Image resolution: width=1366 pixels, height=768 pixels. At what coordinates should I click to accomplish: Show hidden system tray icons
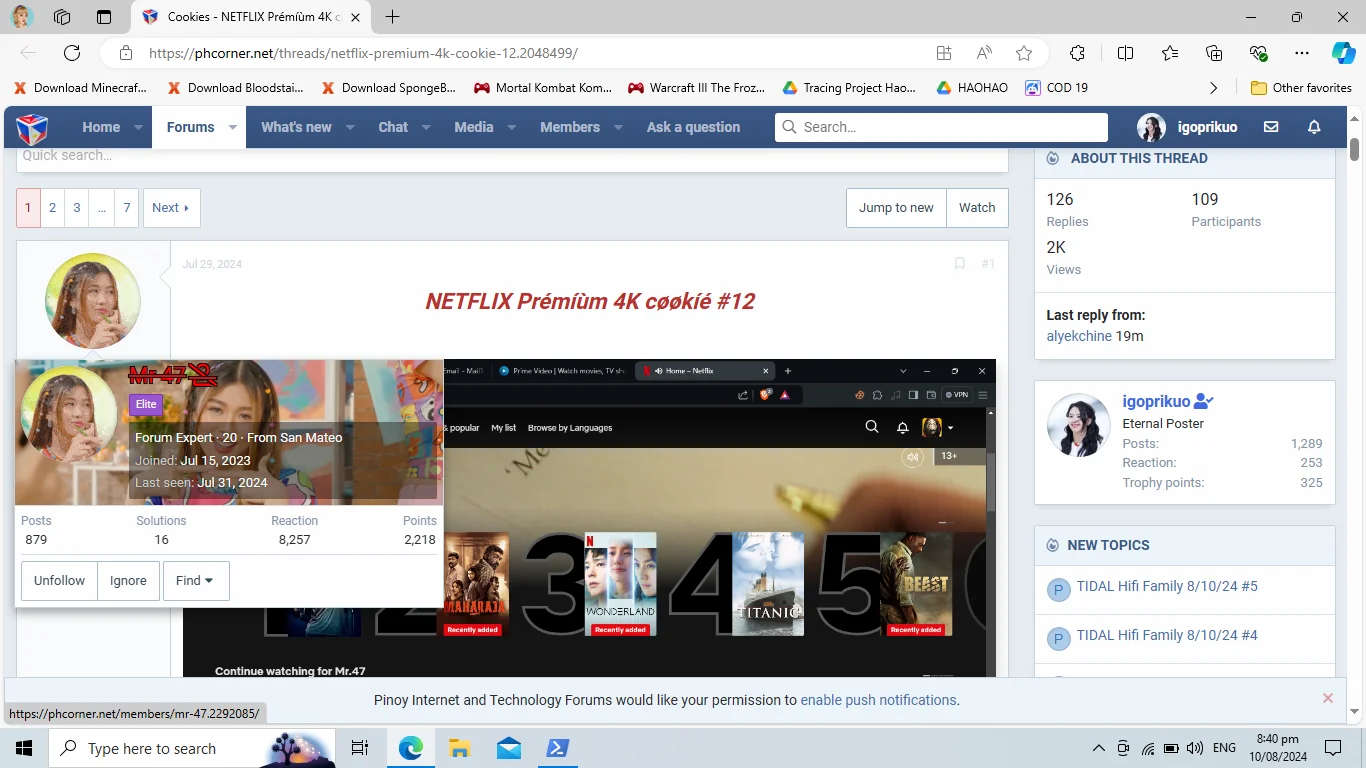coord(1099,748)
